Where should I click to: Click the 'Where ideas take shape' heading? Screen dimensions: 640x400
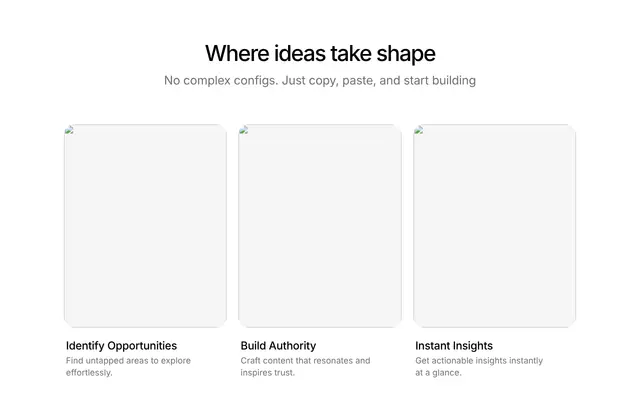coord(320,53)
